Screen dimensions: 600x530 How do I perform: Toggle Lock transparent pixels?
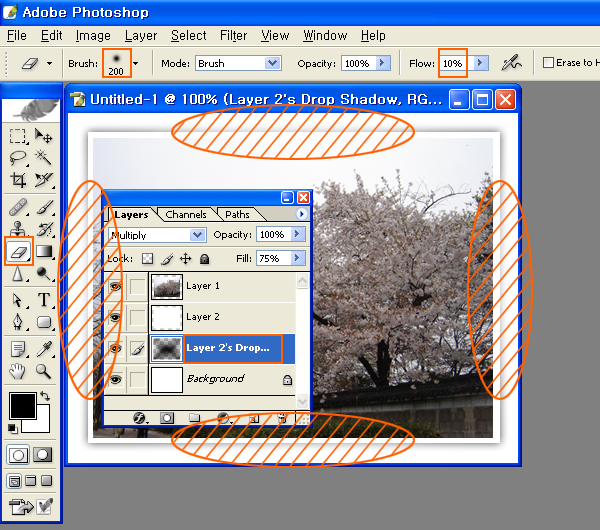[x=147, y=259]
